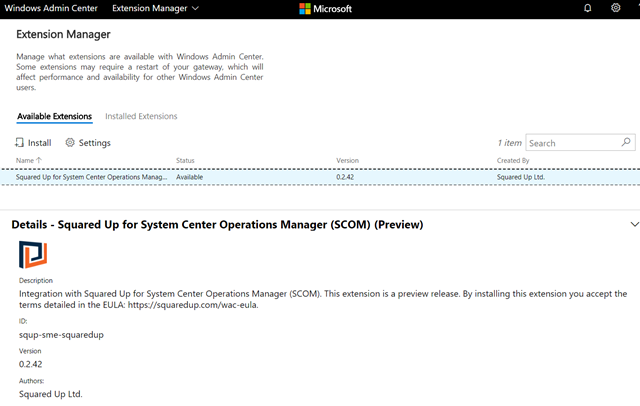Switch to Installed Extensions tab

[141, 116]
